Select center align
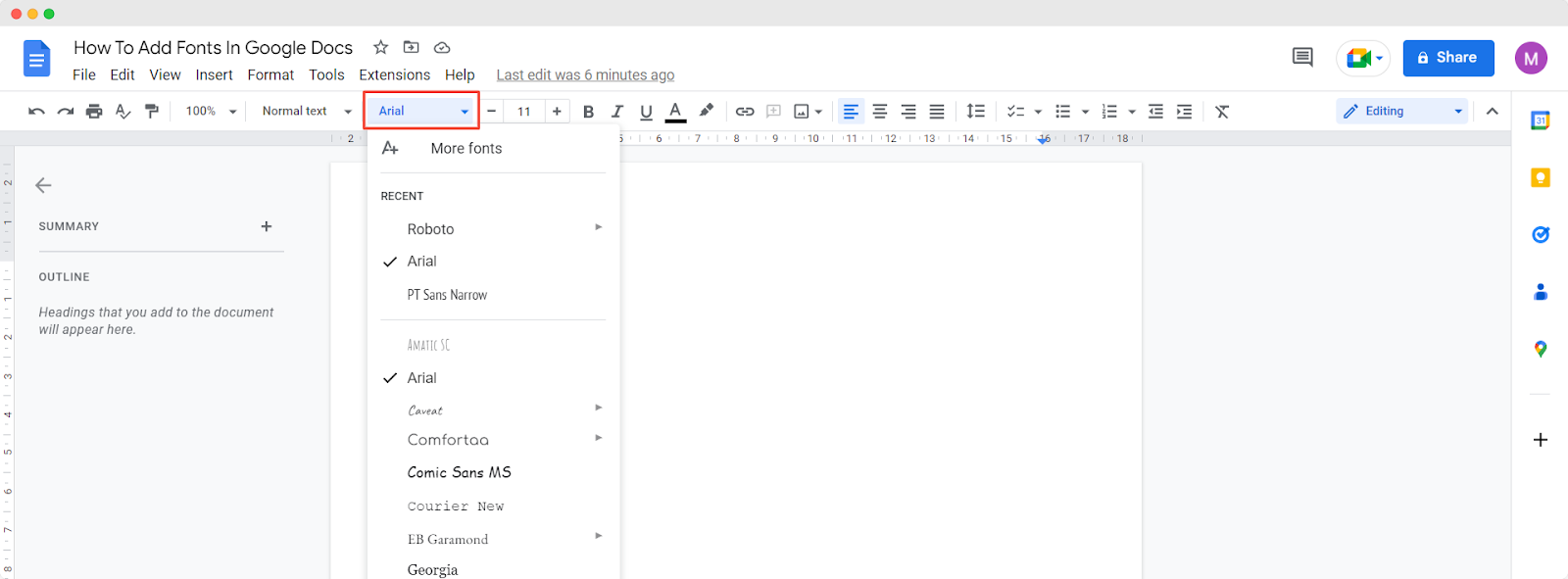 (x=880, y=112)
